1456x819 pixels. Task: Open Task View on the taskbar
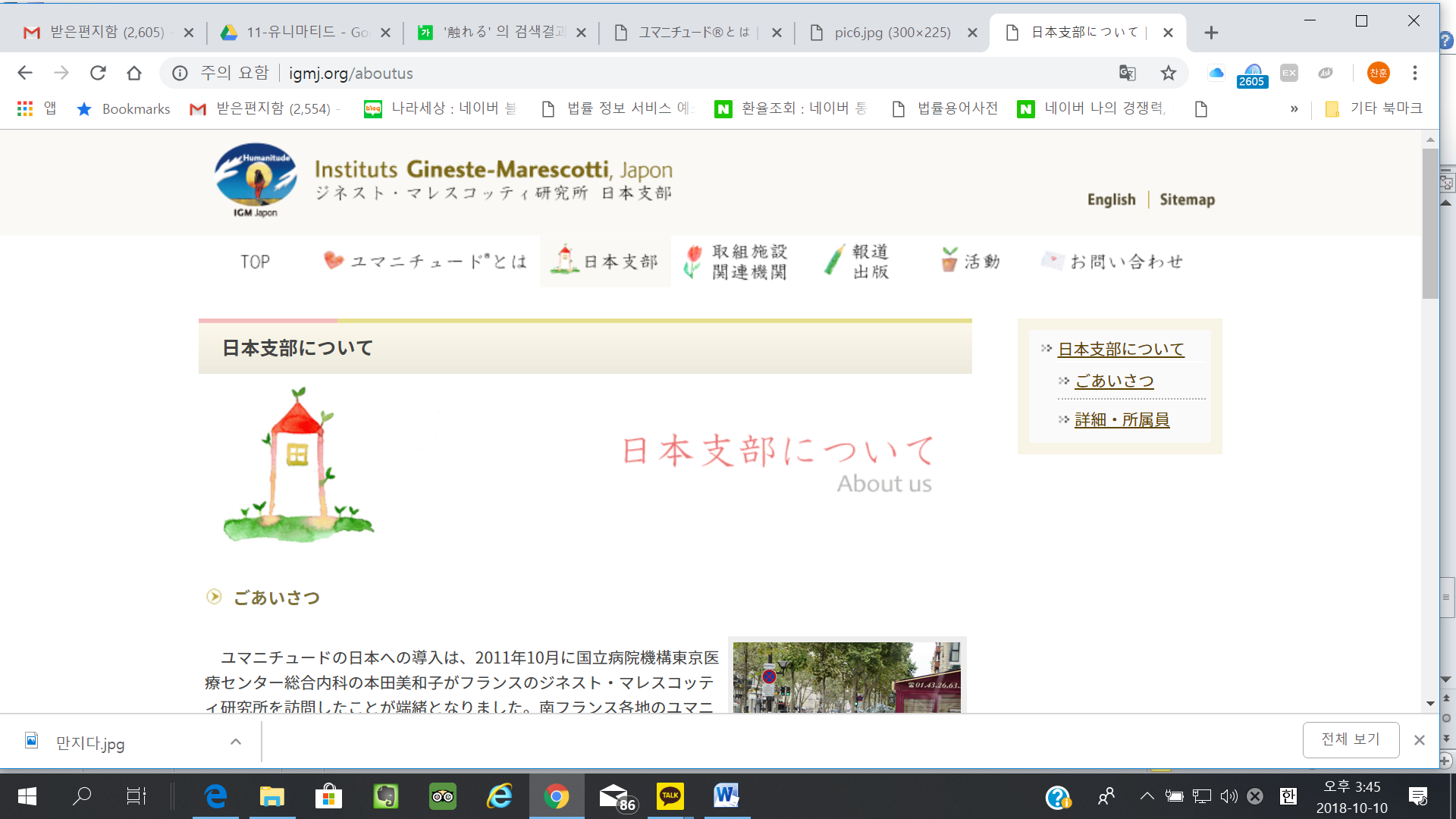tap(136, 796)
